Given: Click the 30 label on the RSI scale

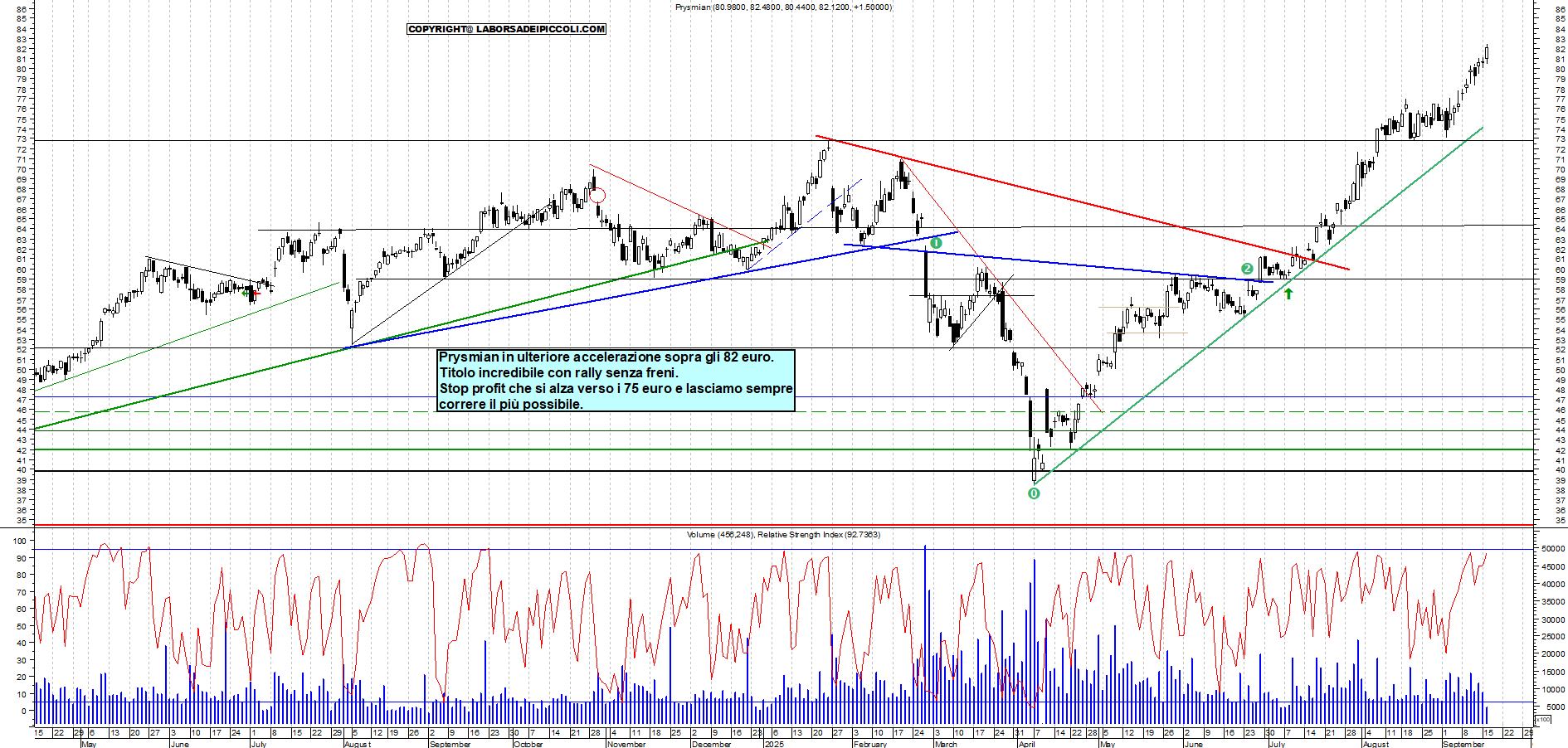Looking at the screenshot, I should point(22,660).
